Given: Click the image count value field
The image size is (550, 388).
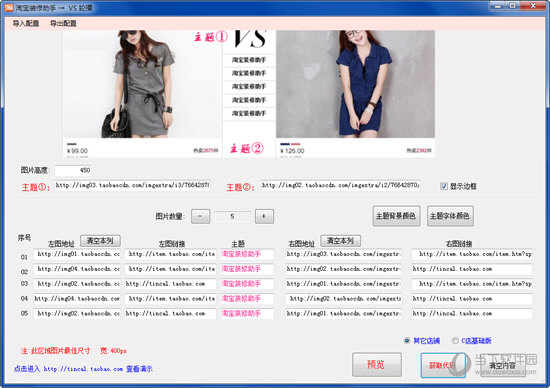Looking at the screenshot, I should (x=232, y=216).
